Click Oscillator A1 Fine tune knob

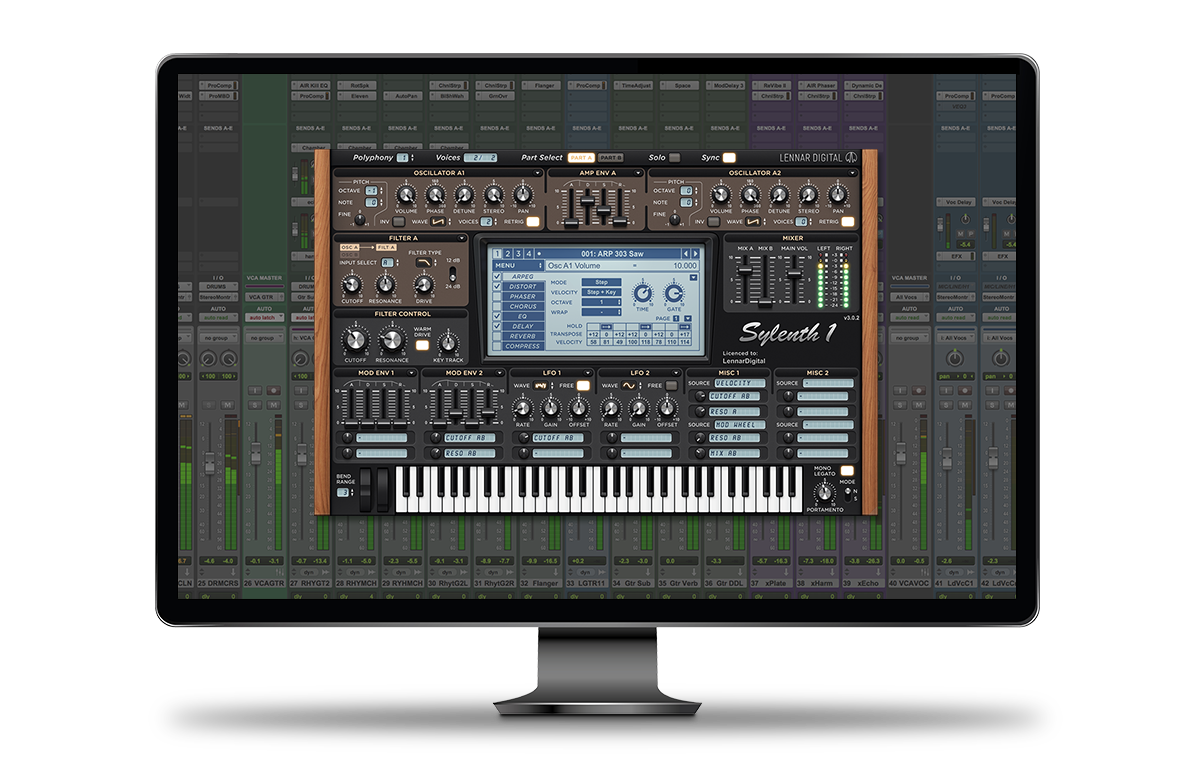click(x=360, y=220)
